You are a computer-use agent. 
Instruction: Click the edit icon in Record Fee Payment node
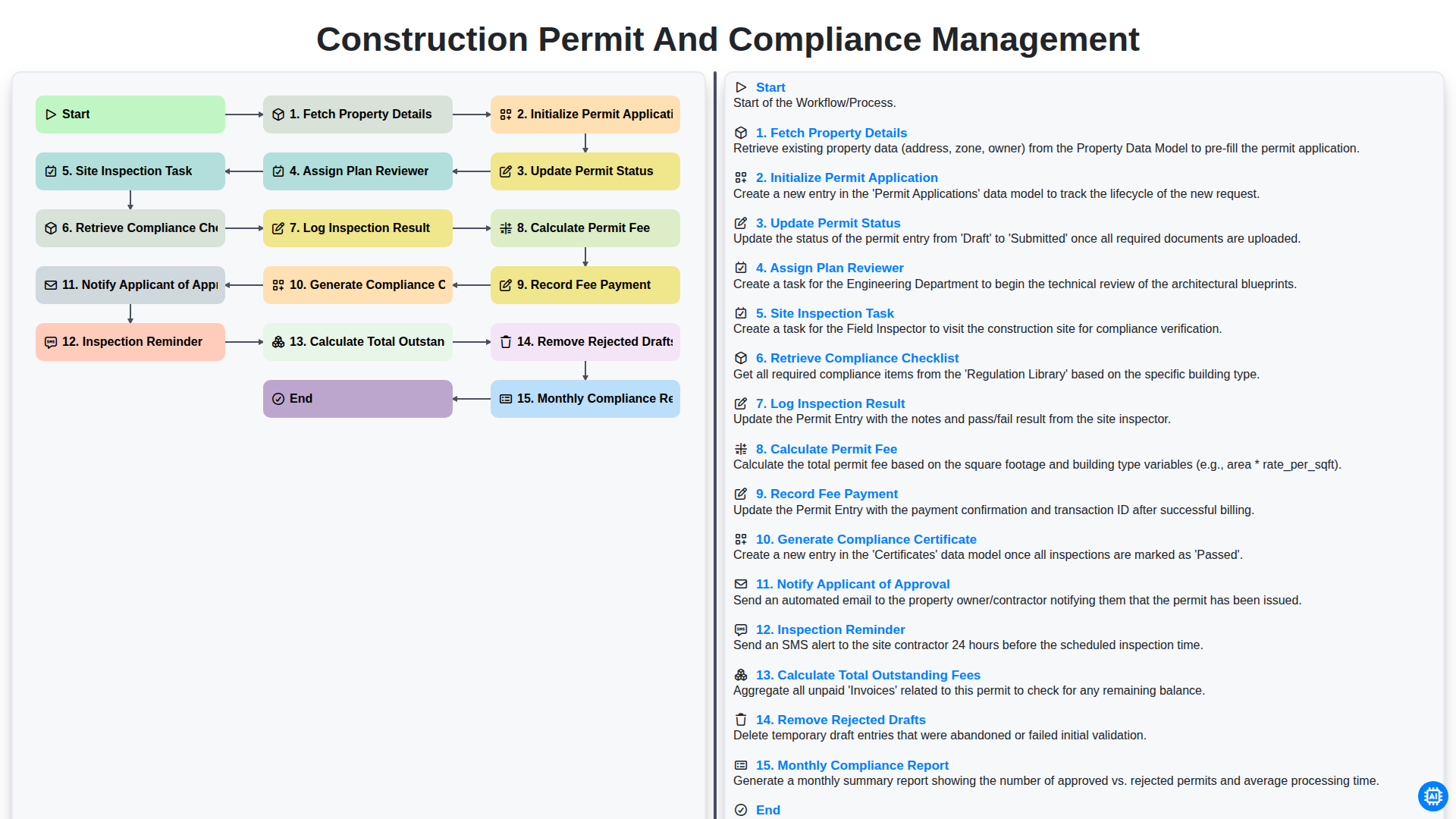click(x=506, y=285)
